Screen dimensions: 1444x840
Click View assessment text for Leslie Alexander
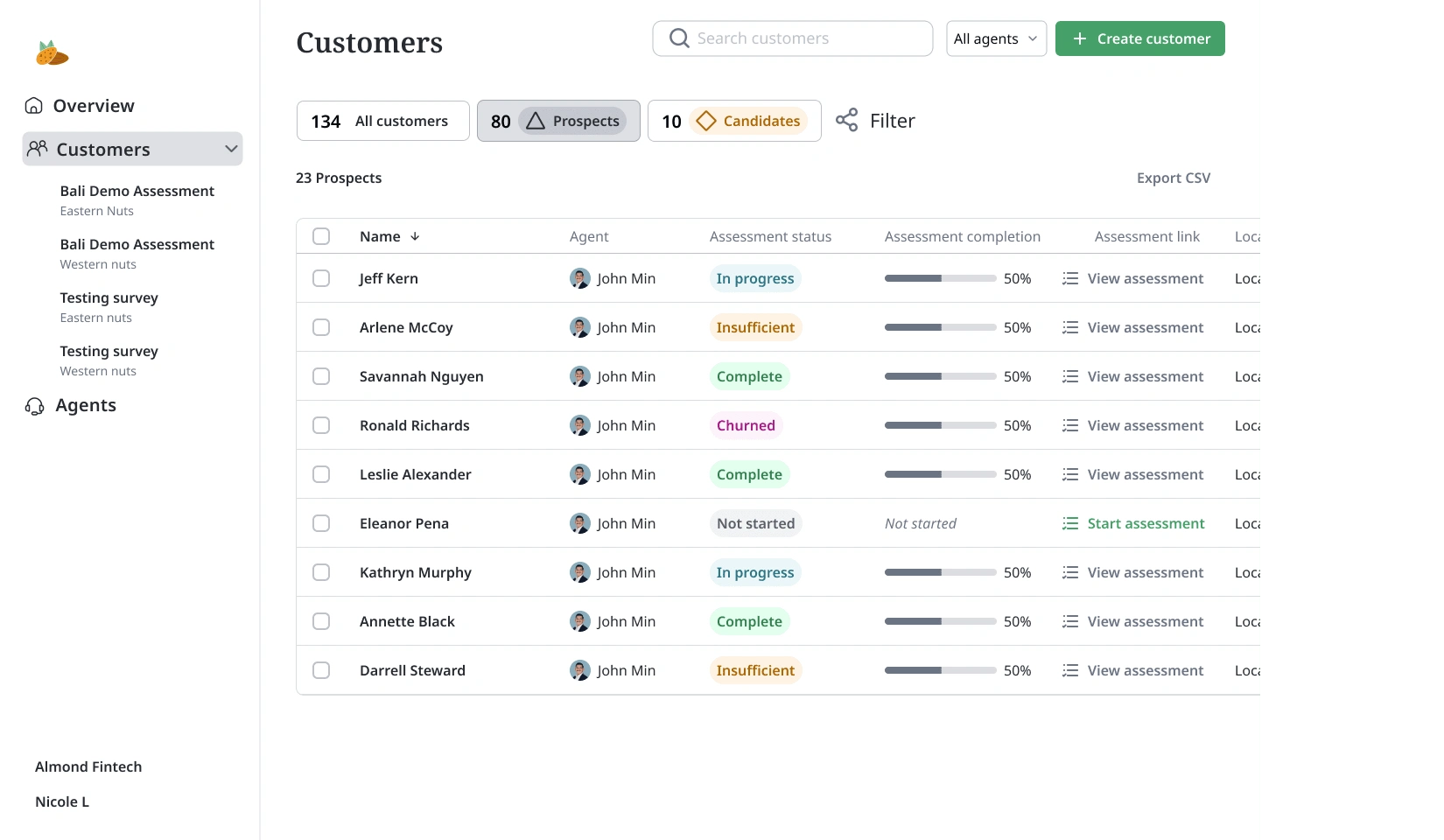(x=1146, y=474)
